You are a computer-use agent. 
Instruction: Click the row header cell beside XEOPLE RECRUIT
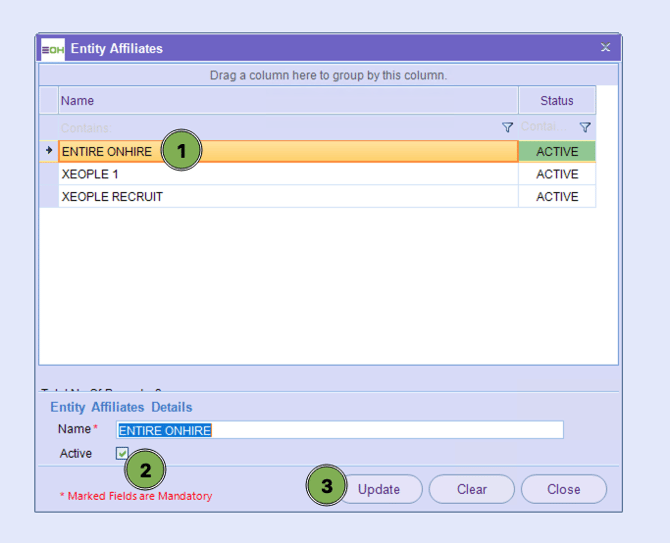[x=48, y=197]
